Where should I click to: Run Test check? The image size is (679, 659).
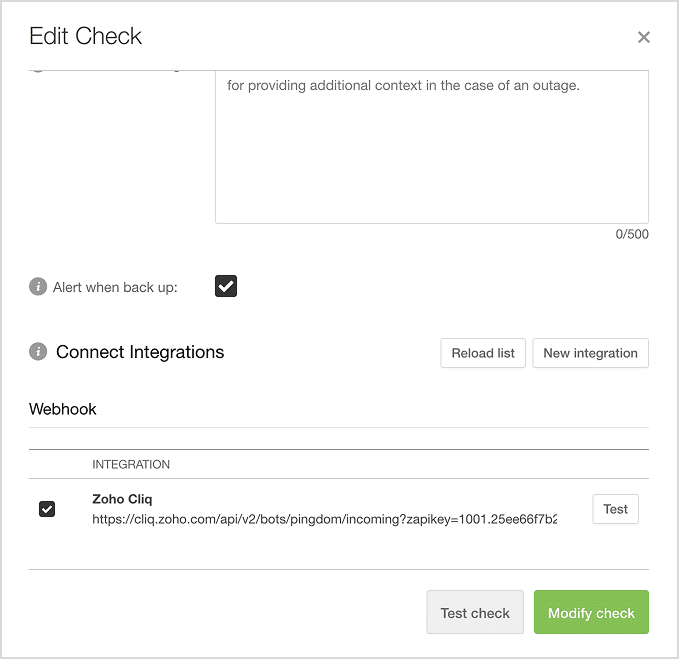(x=475, y=612)
